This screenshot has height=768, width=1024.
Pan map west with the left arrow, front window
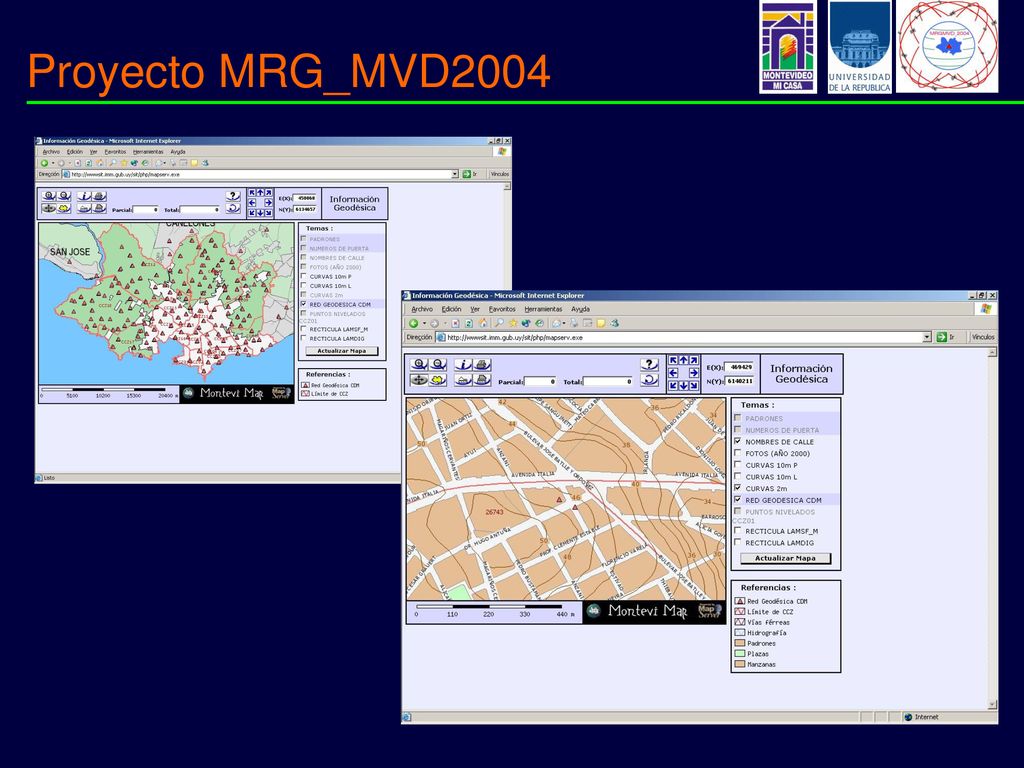coord(673,373)
